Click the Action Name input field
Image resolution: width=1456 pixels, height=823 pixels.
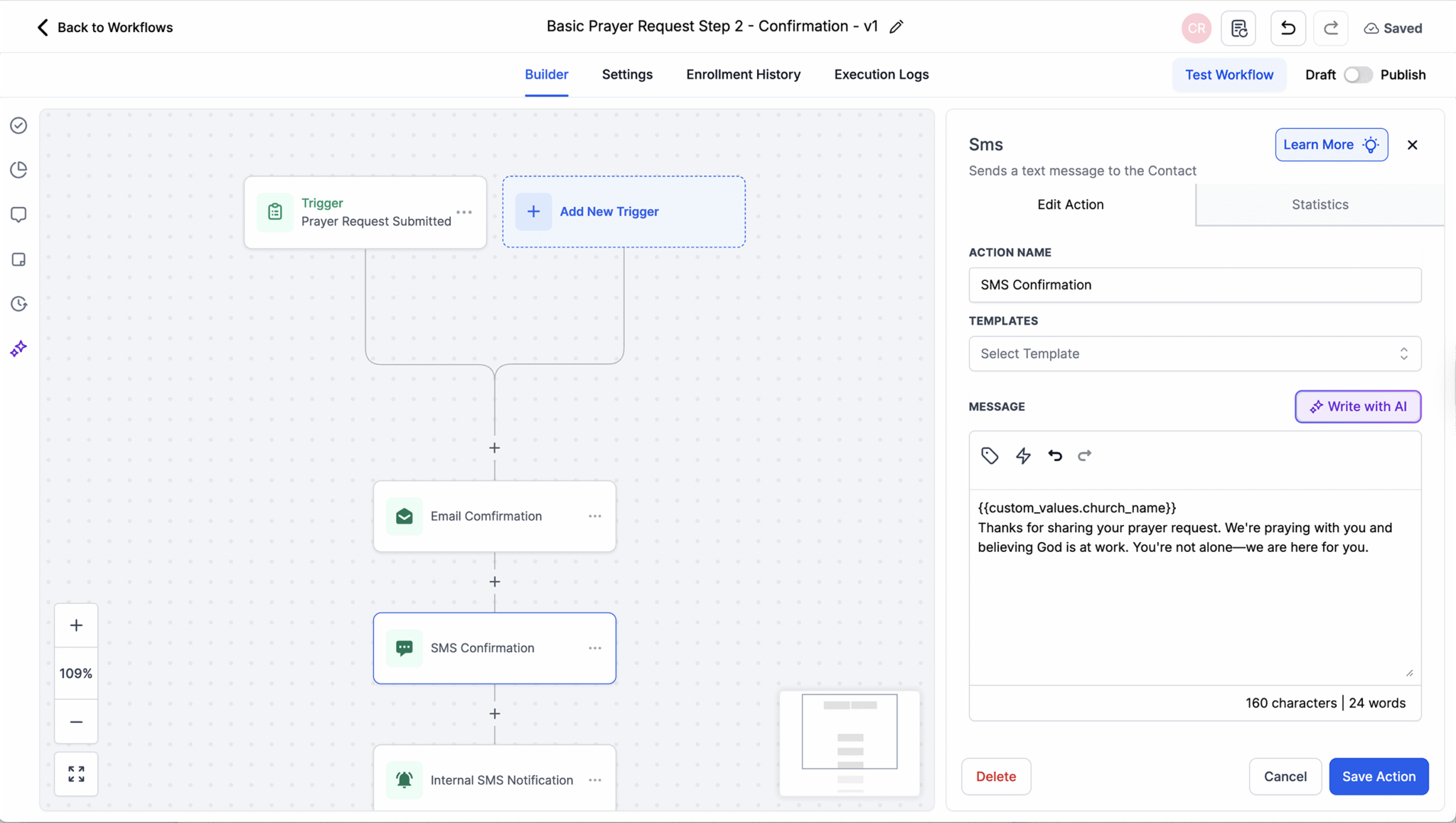(x=1194, y=285)
